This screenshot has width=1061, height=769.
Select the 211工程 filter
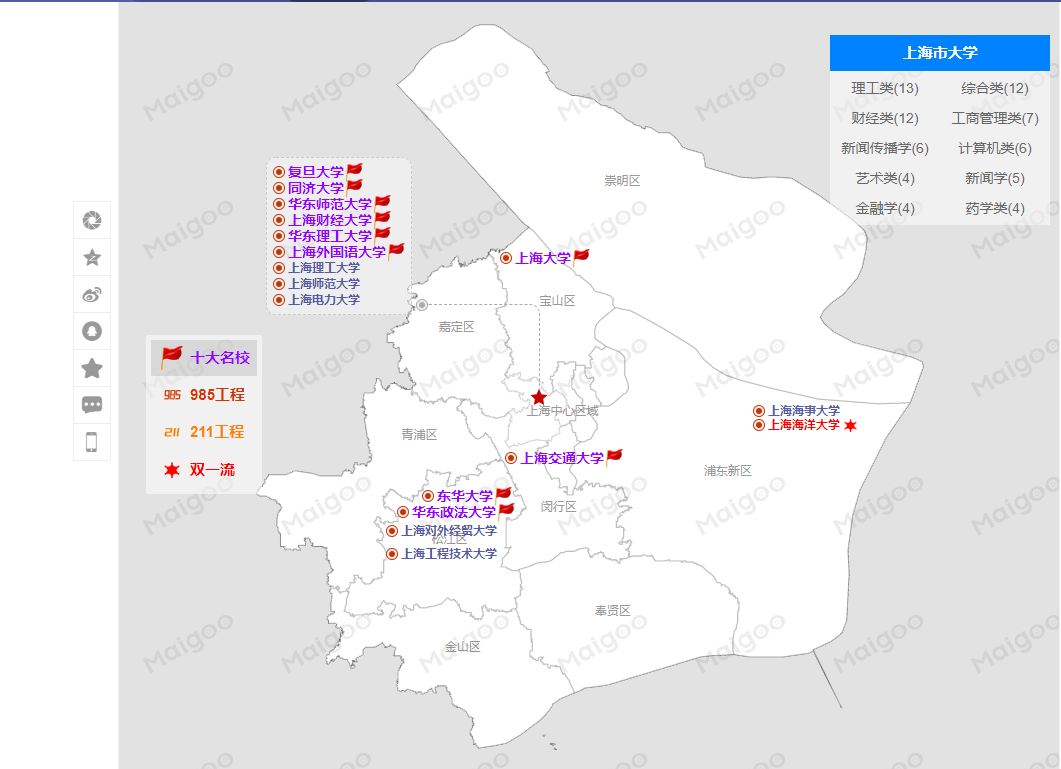204,432
